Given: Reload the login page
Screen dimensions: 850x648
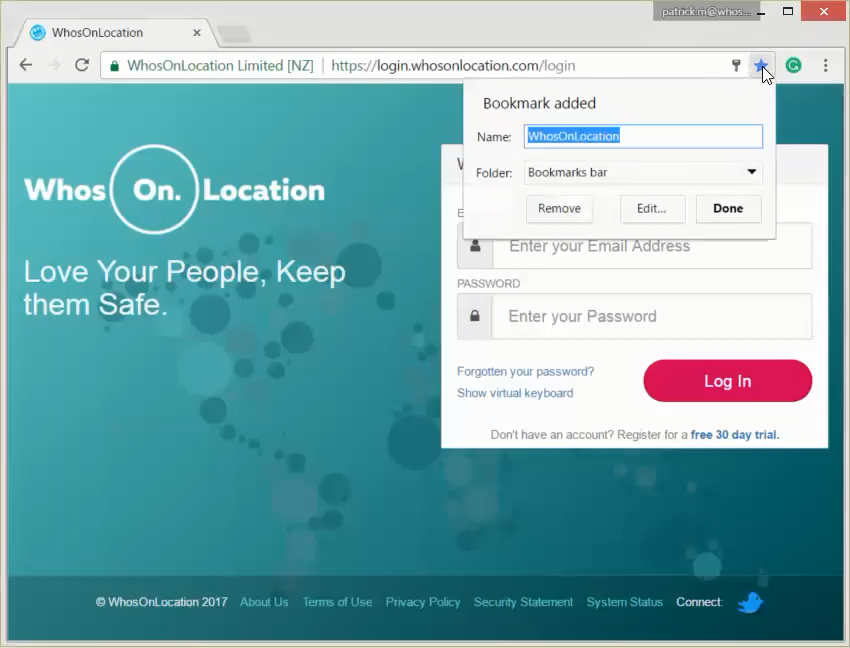Looking at the screenshot, I should pyautogui.click(x=82, y=65).
